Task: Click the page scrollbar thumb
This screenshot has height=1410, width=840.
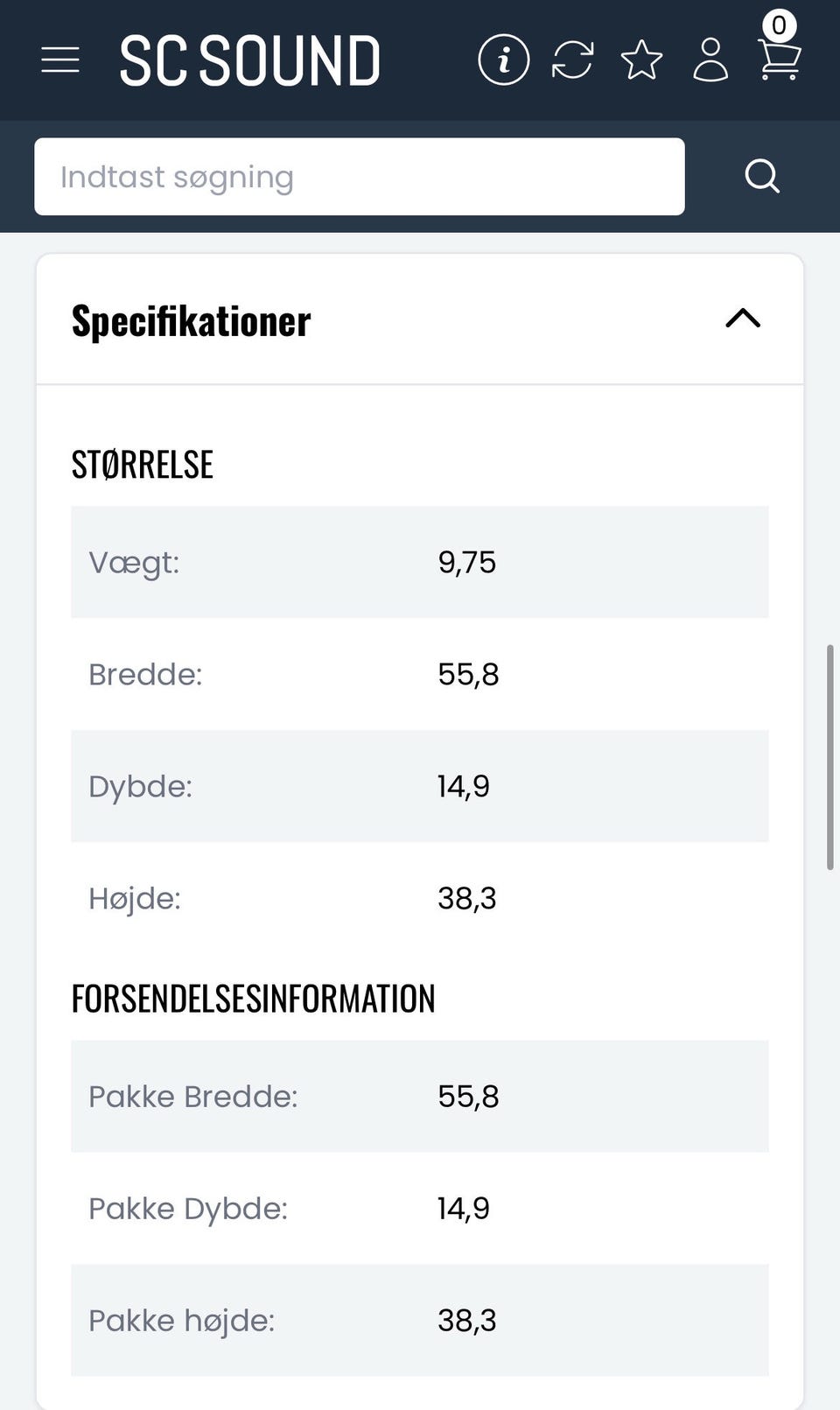Action: click(829, 757)
